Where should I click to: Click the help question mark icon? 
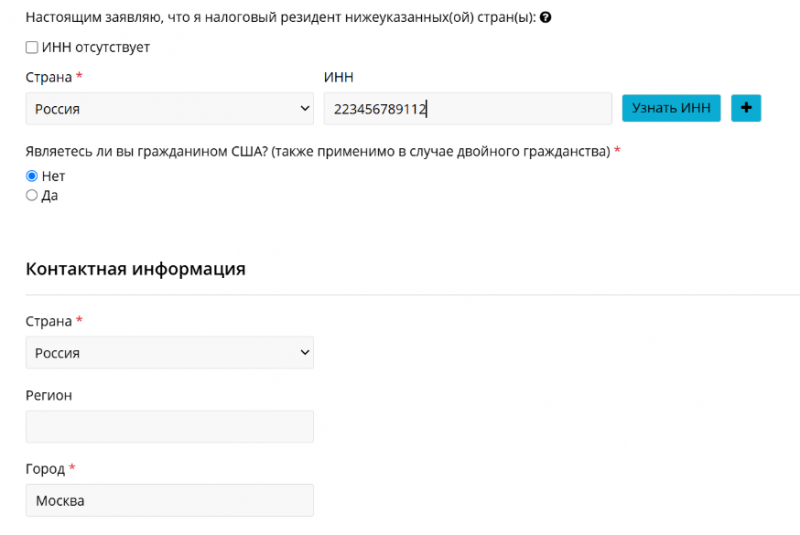click(546, 19)
